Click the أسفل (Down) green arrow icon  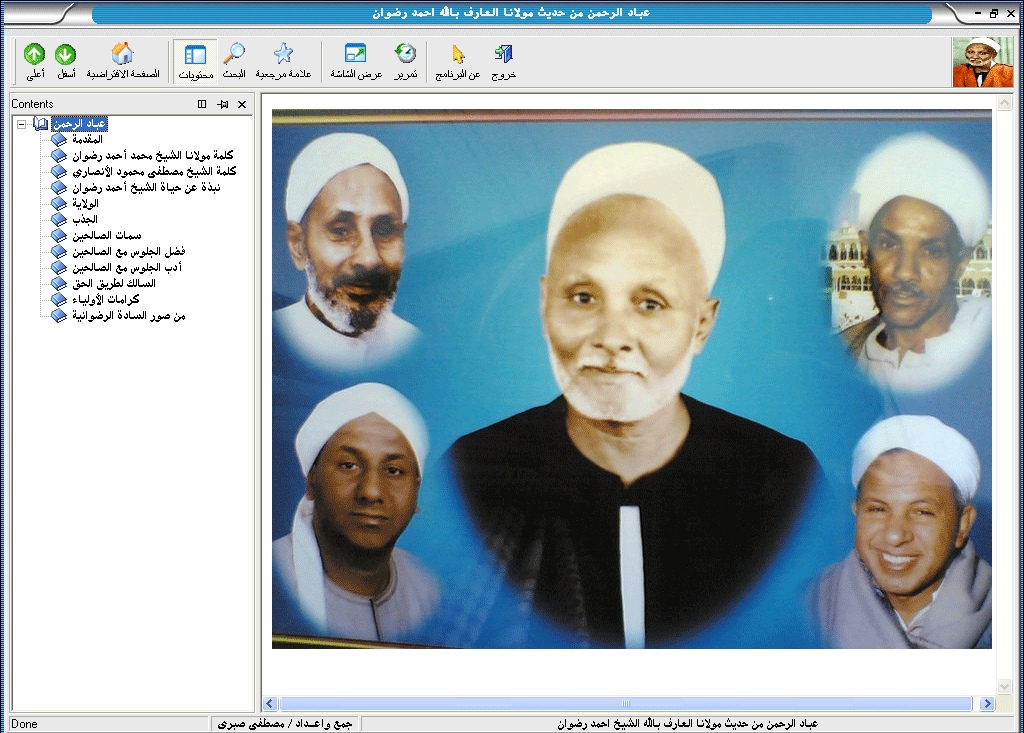point(66,56)
